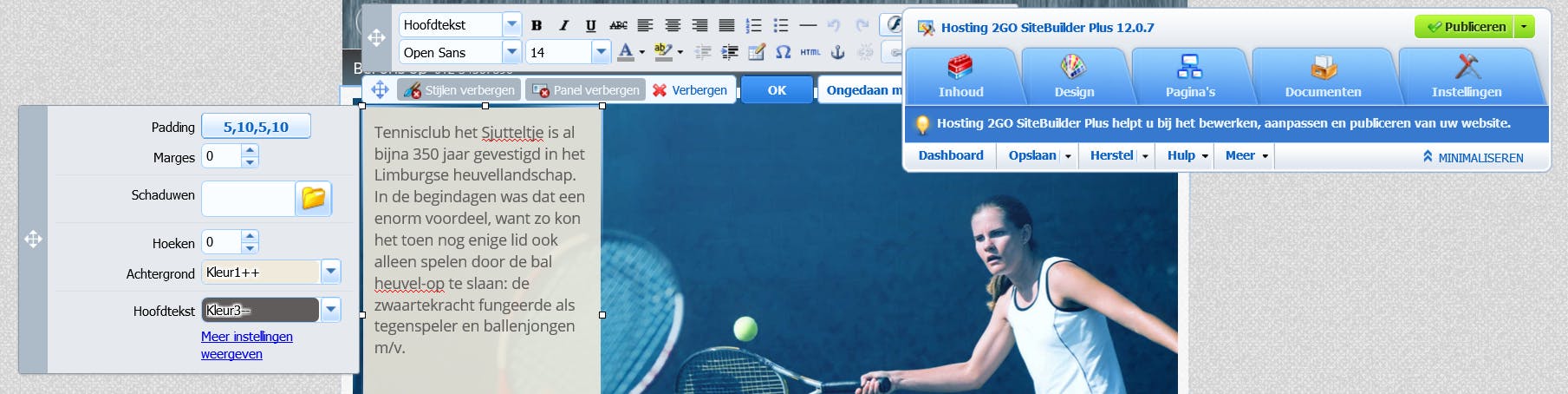This screenshot has height=394, width=1568.
Task: Open HTML source editor
Action: [810, 52]
